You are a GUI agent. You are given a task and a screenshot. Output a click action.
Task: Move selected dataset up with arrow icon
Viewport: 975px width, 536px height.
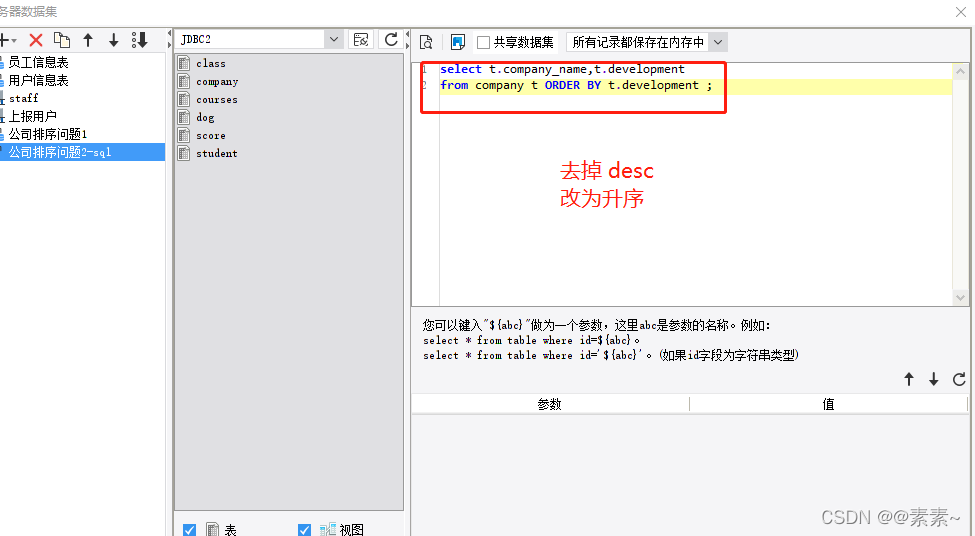(x=88, y=40)
